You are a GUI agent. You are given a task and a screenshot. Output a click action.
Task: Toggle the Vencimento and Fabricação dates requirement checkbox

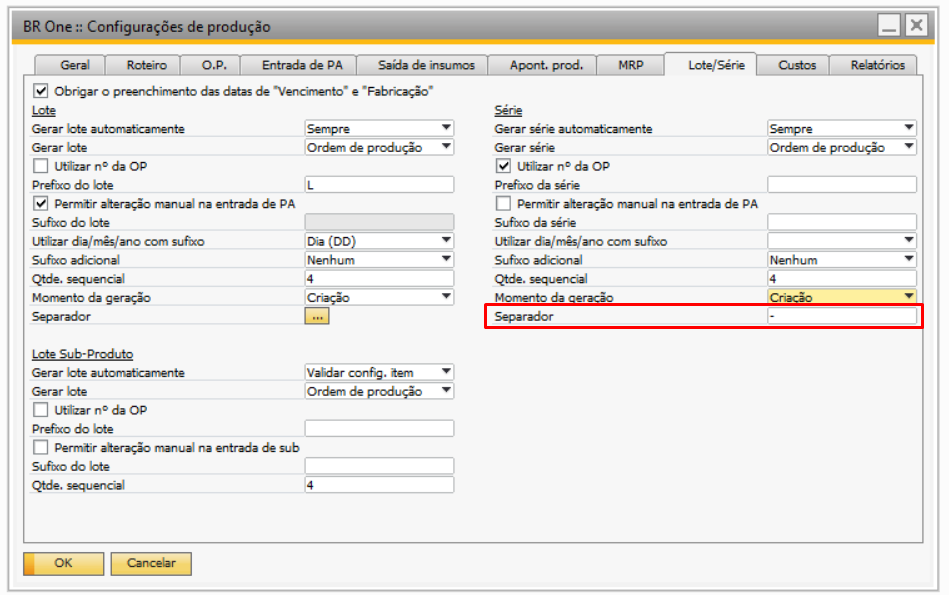tap(41, 90)
